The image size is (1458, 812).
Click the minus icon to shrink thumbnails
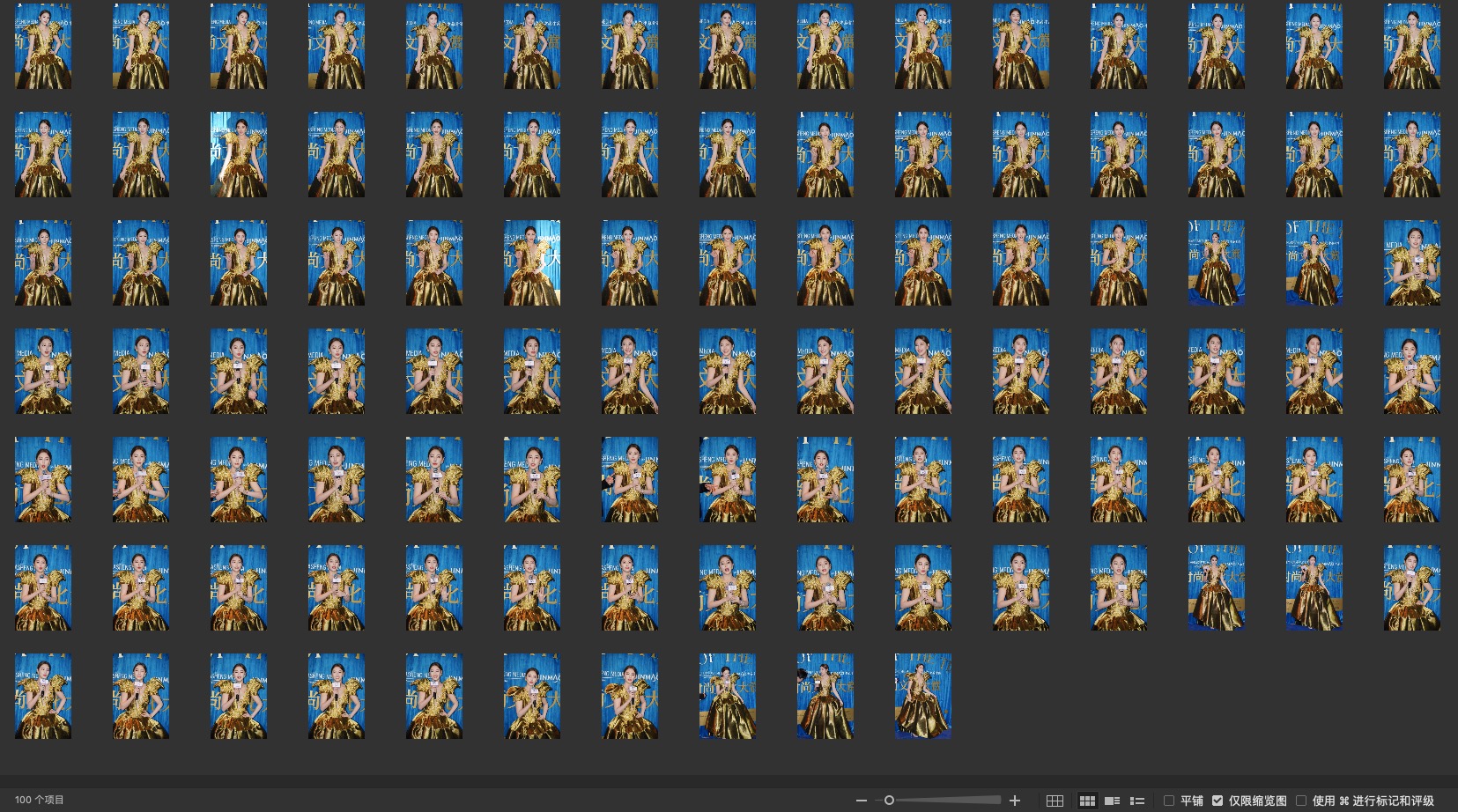(x=862, y=801)
